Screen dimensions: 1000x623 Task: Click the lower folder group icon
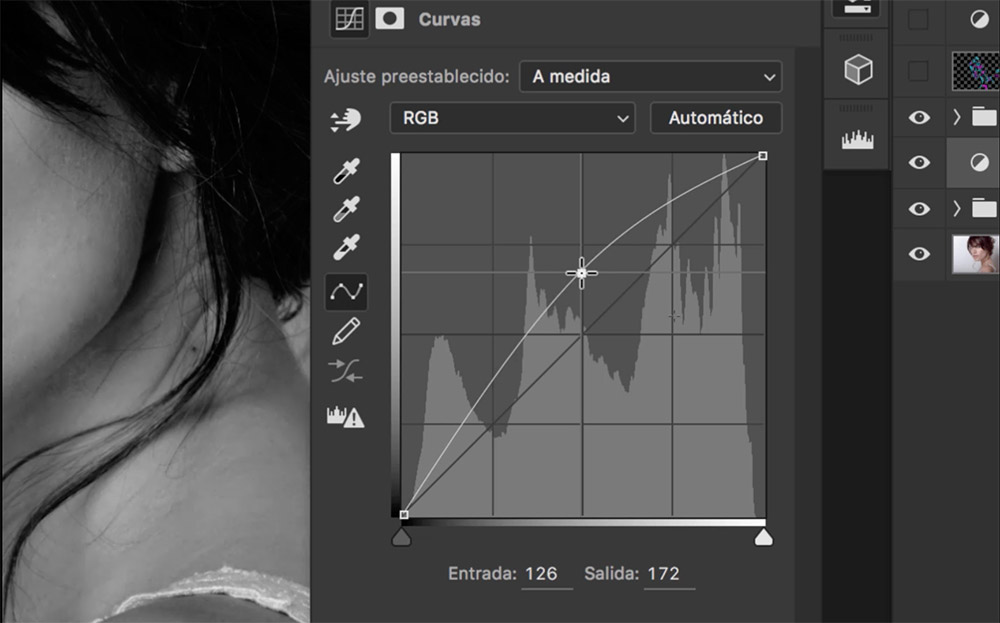(985, 208)
